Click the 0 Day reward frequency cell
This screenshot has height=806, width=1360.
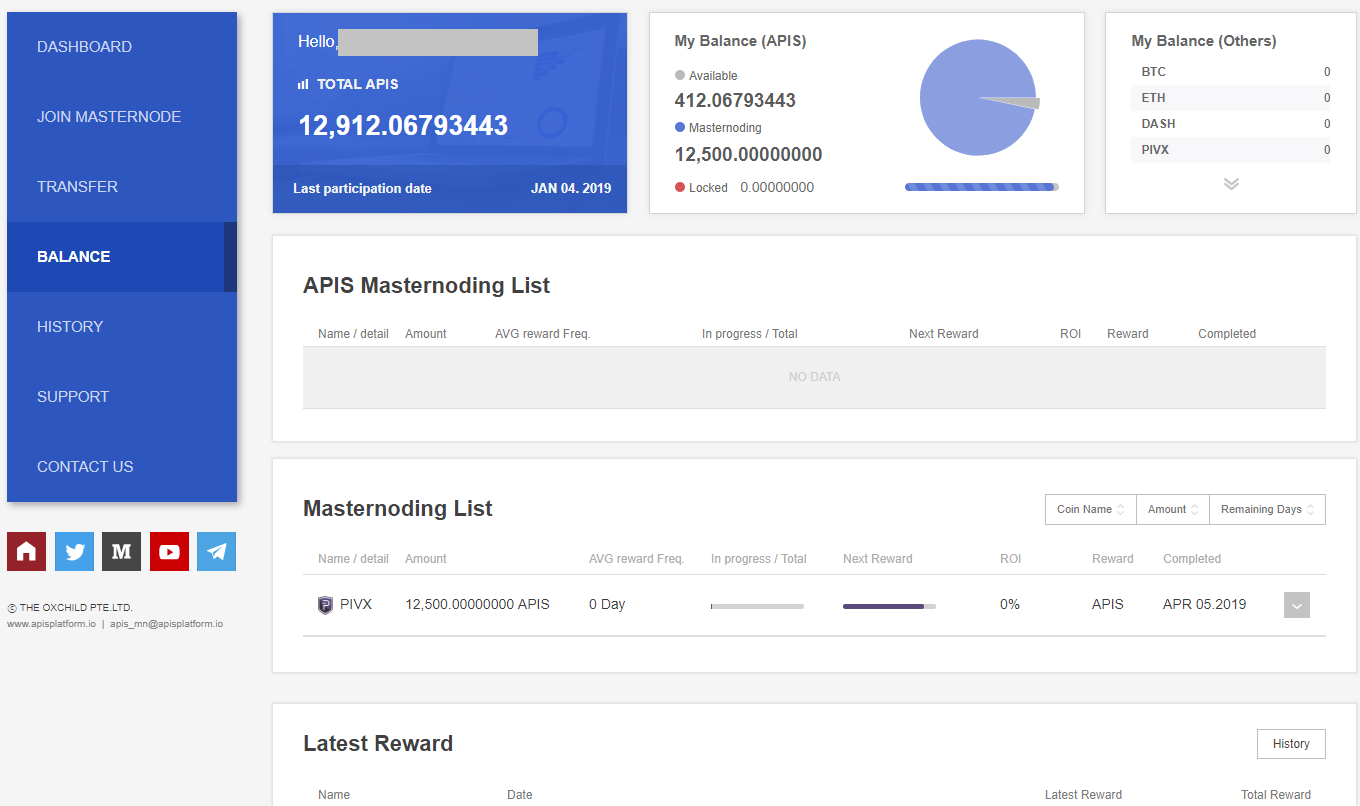coord(607,604)
